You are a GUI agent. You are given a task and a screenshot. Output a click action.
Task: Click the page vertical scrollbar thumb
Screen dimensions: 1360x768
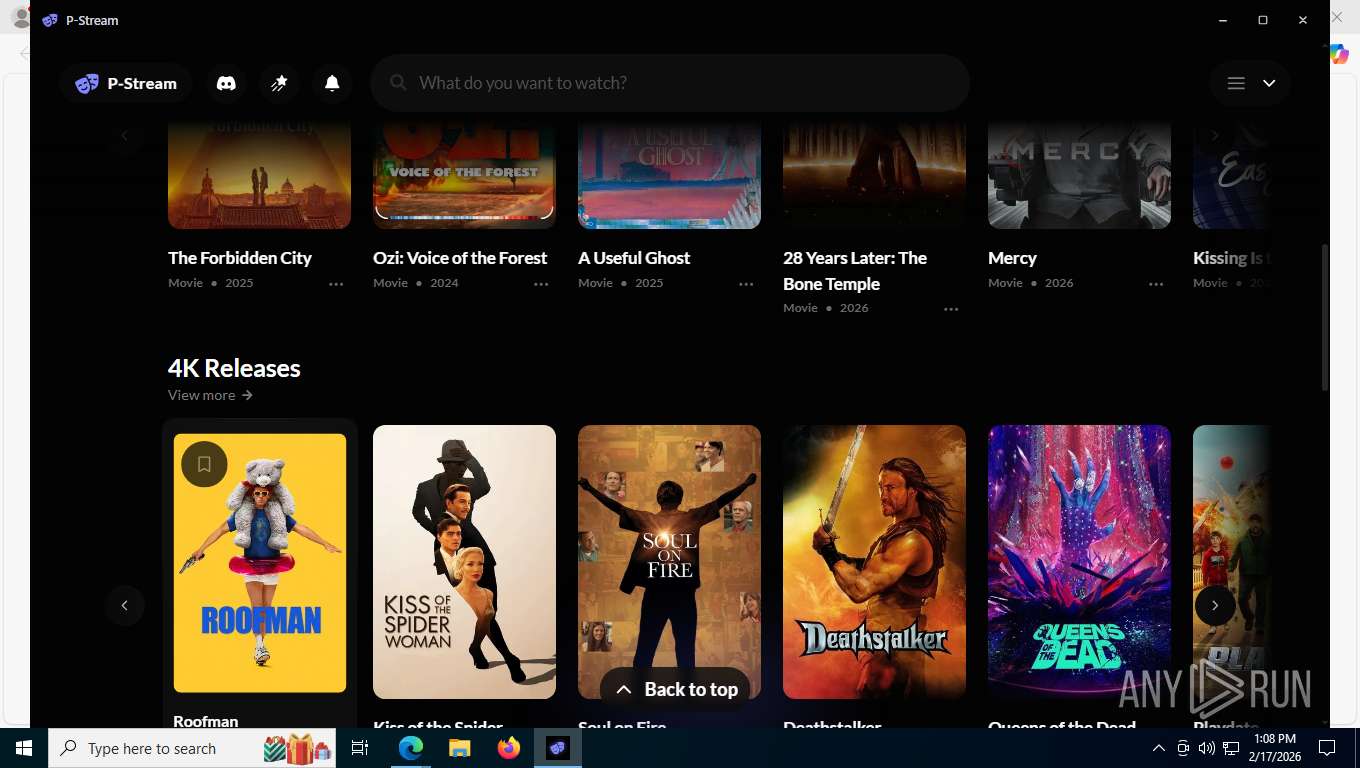click(1325, 316)
